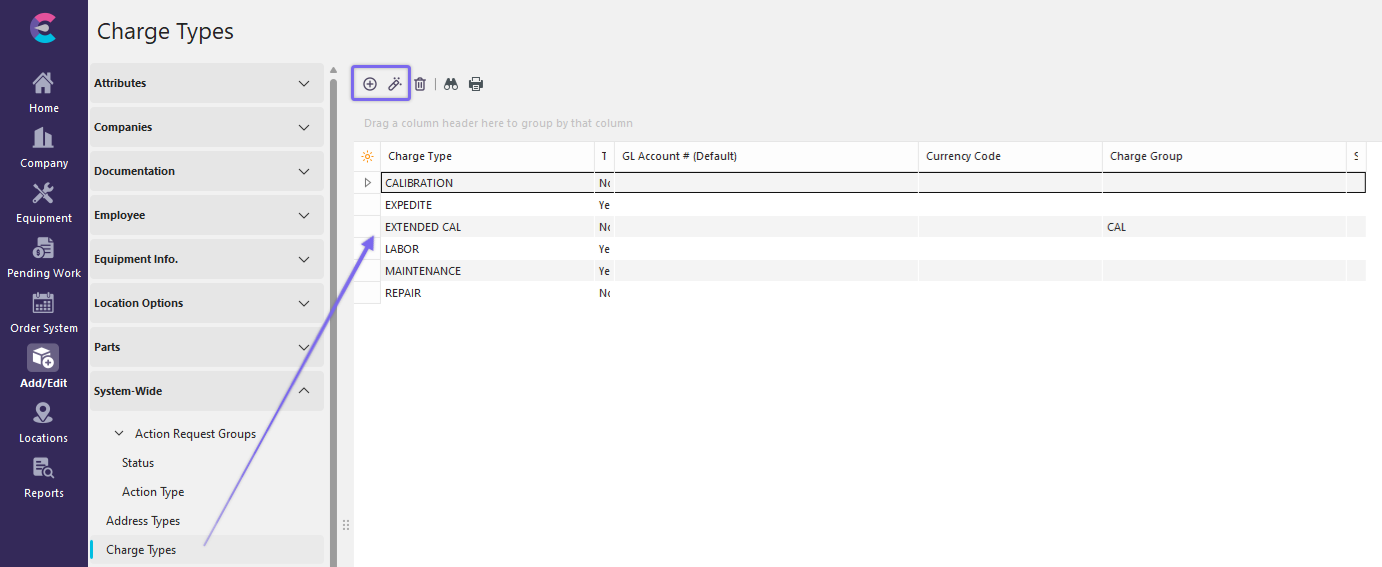Screen dimensions: 1382x567
Task: Click the trash delete icon
Action: pos(420,84)
